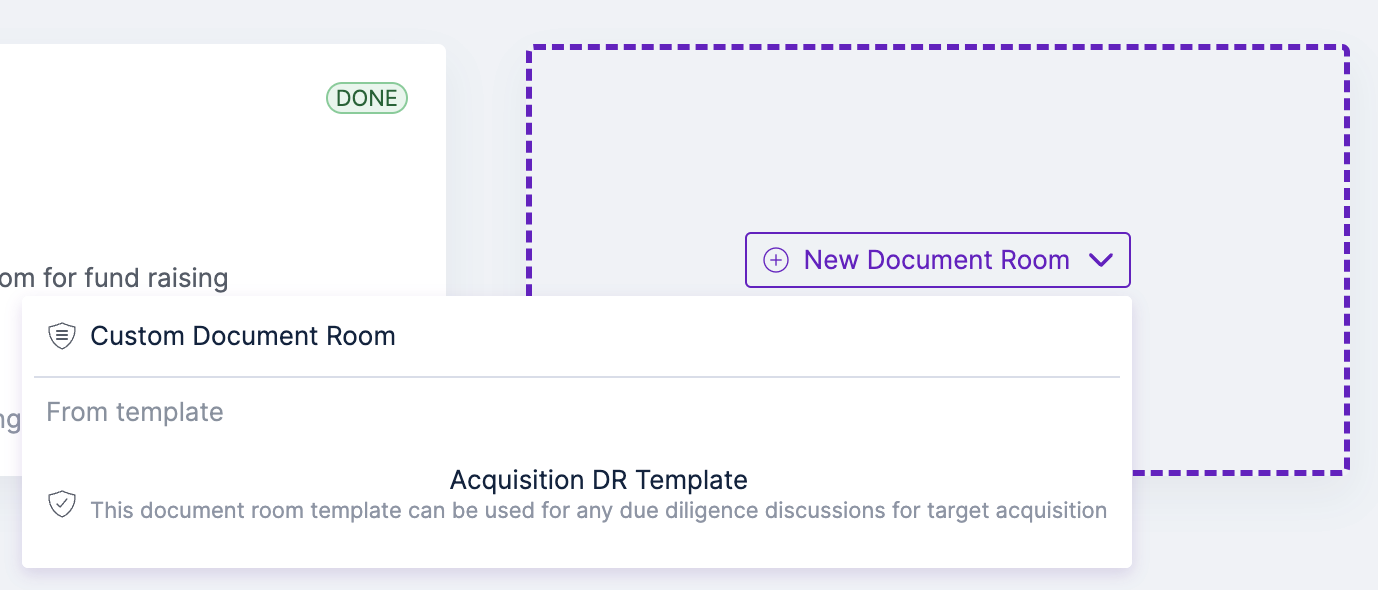This screenshot has height=590, width=1378.
Task: Click the green DONE pill on the card
Action: click(366, 98)
